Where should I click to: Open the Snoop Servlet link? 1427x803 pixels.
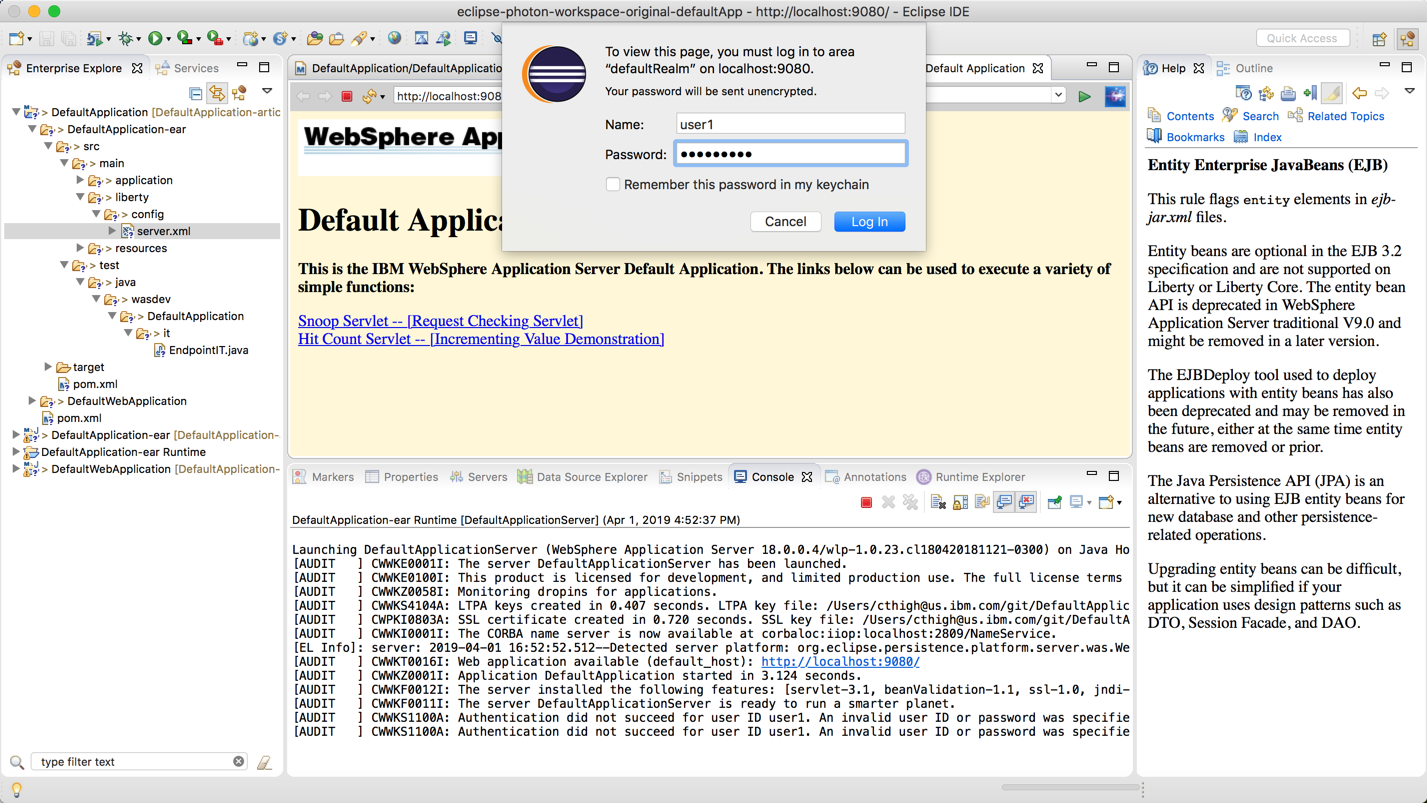tap(440, 321)
